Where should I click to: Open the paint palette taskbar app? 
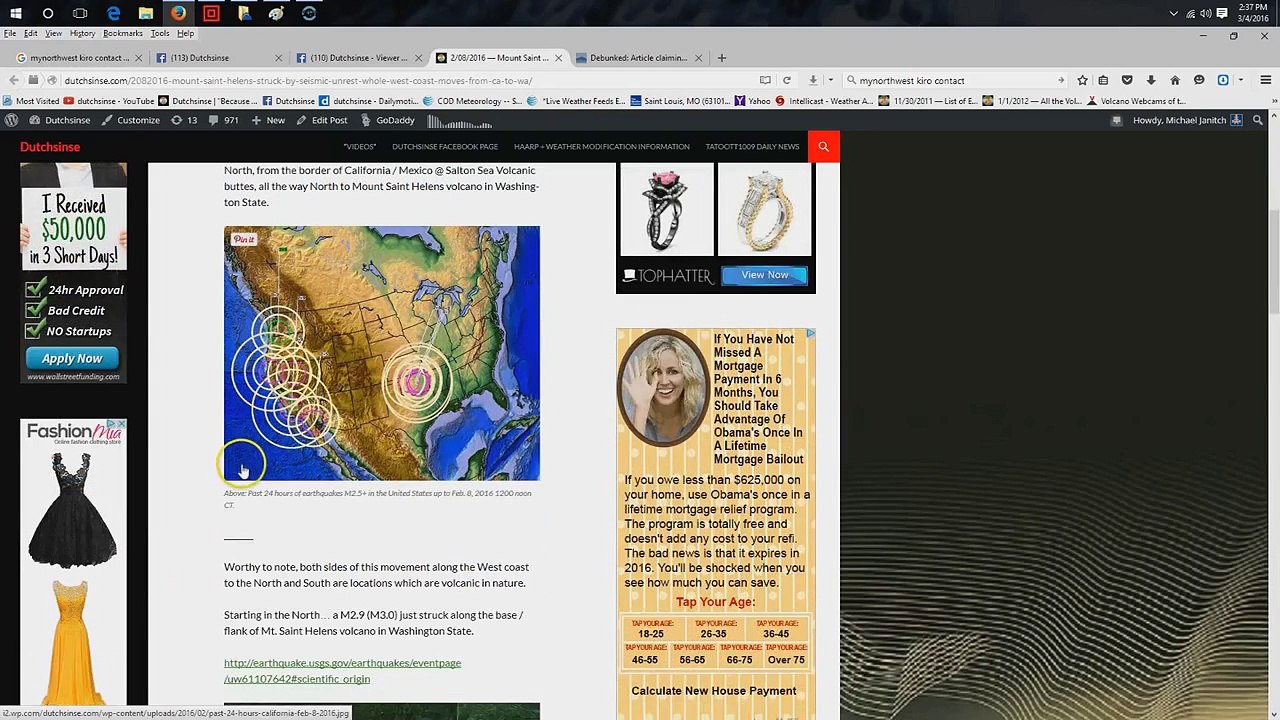[276, 13]
